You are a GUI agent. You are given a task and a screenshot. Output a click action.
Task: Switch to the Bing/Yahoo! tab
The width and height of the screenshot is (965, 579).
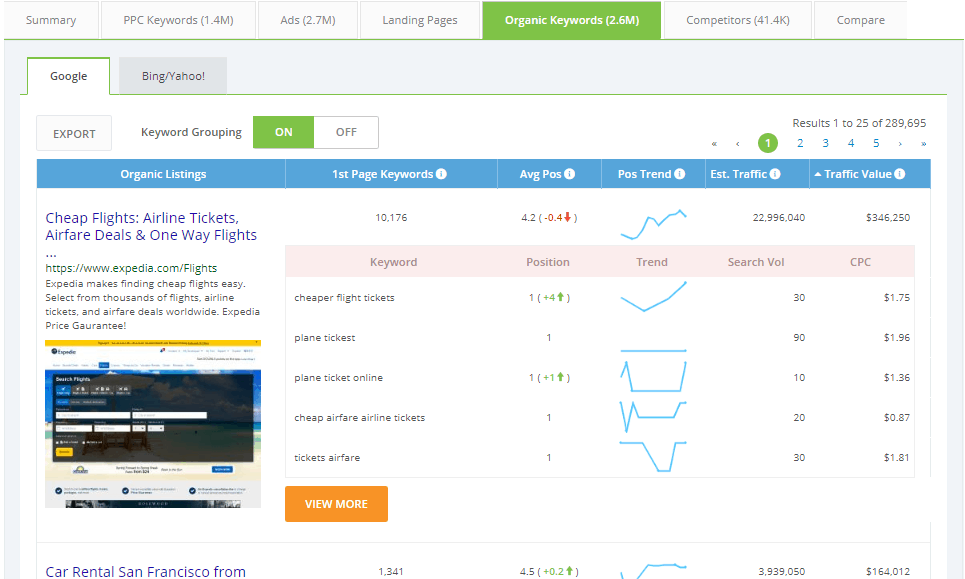(173, 76)
